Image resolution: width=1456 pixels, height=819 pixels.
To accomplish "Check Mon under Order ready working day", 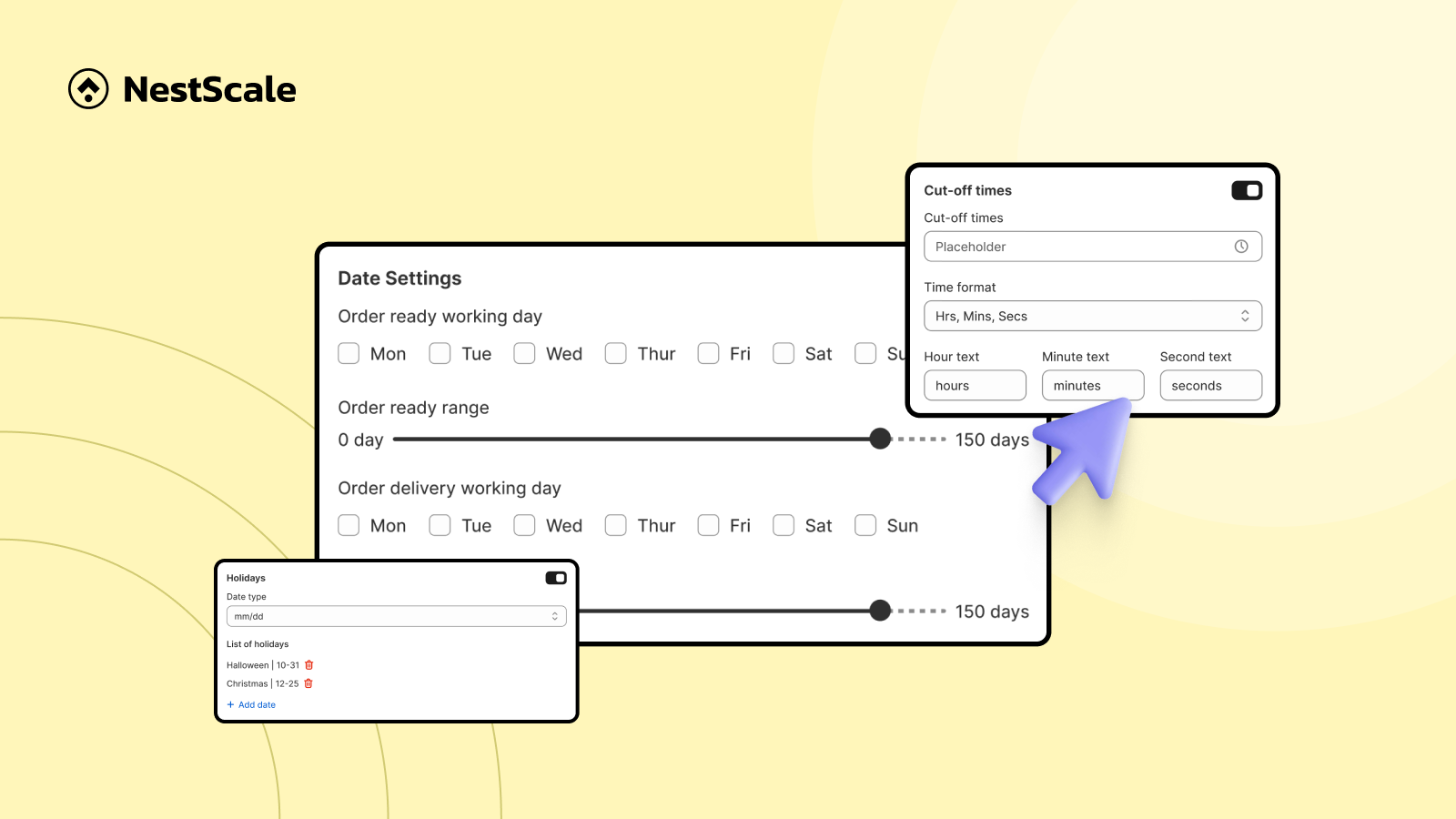I will tap(349, 353).
